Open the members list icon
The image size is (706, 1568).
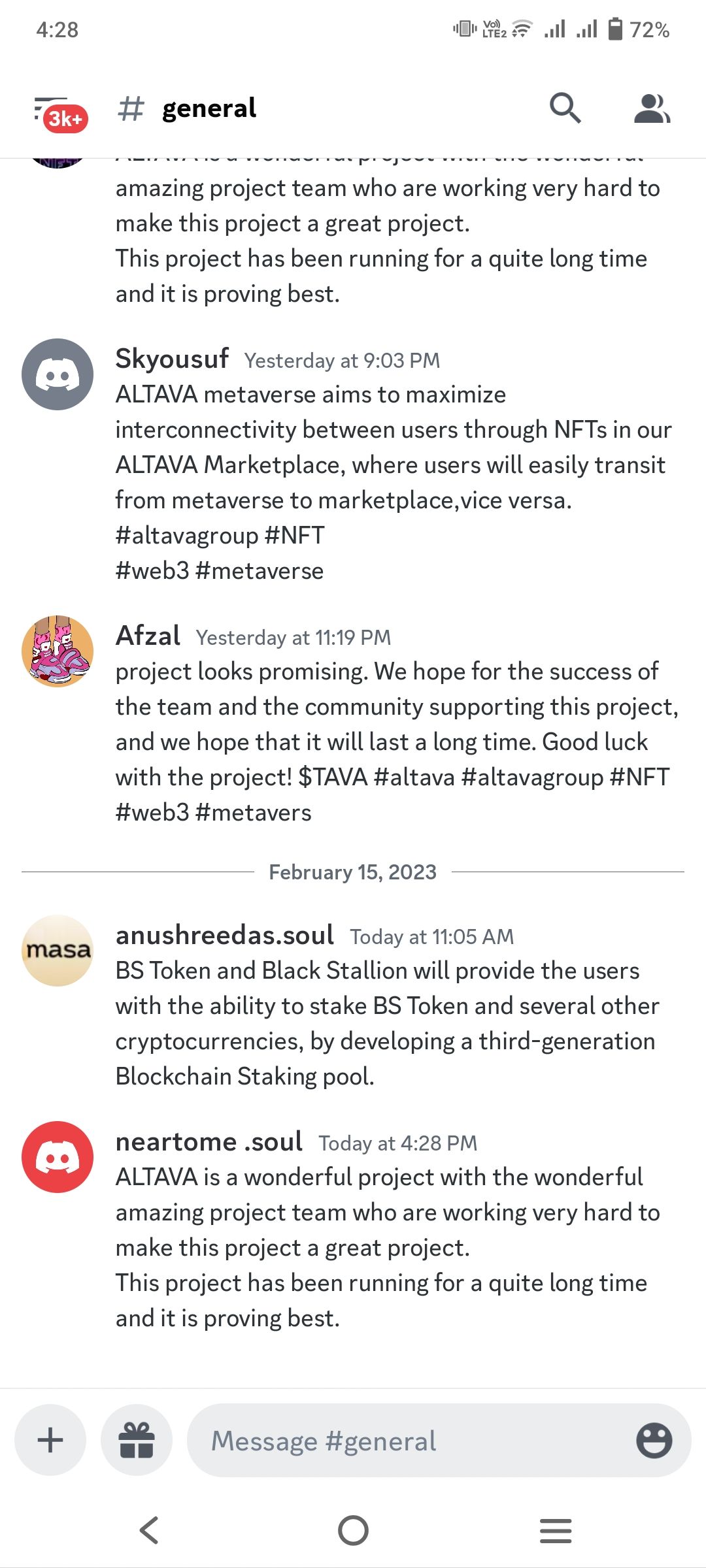(x=652, y=108)
